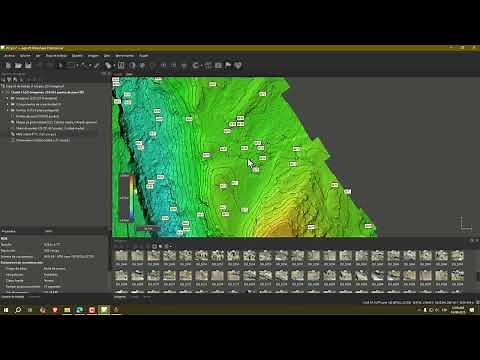Open the Windows notification center icon
Screen dimensions: 480x360
pos(472,310)
